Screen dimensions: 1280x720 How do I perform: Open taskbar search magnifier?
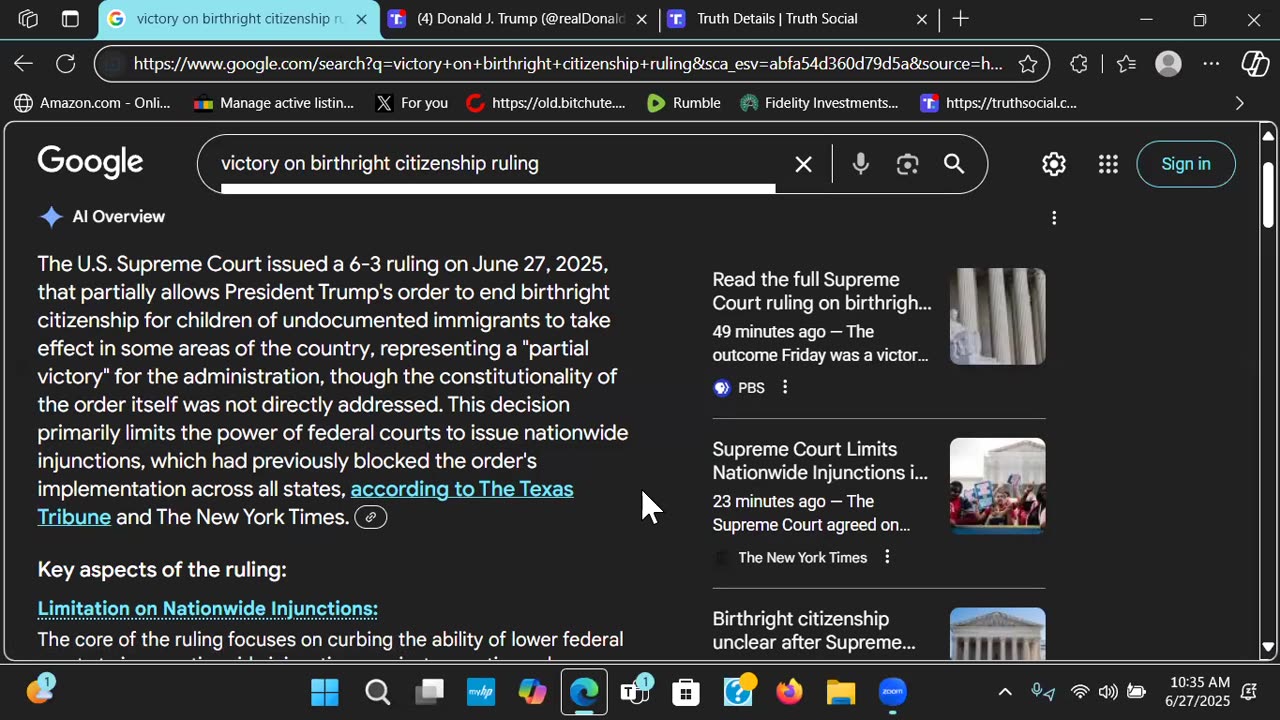tap(378, 692)
